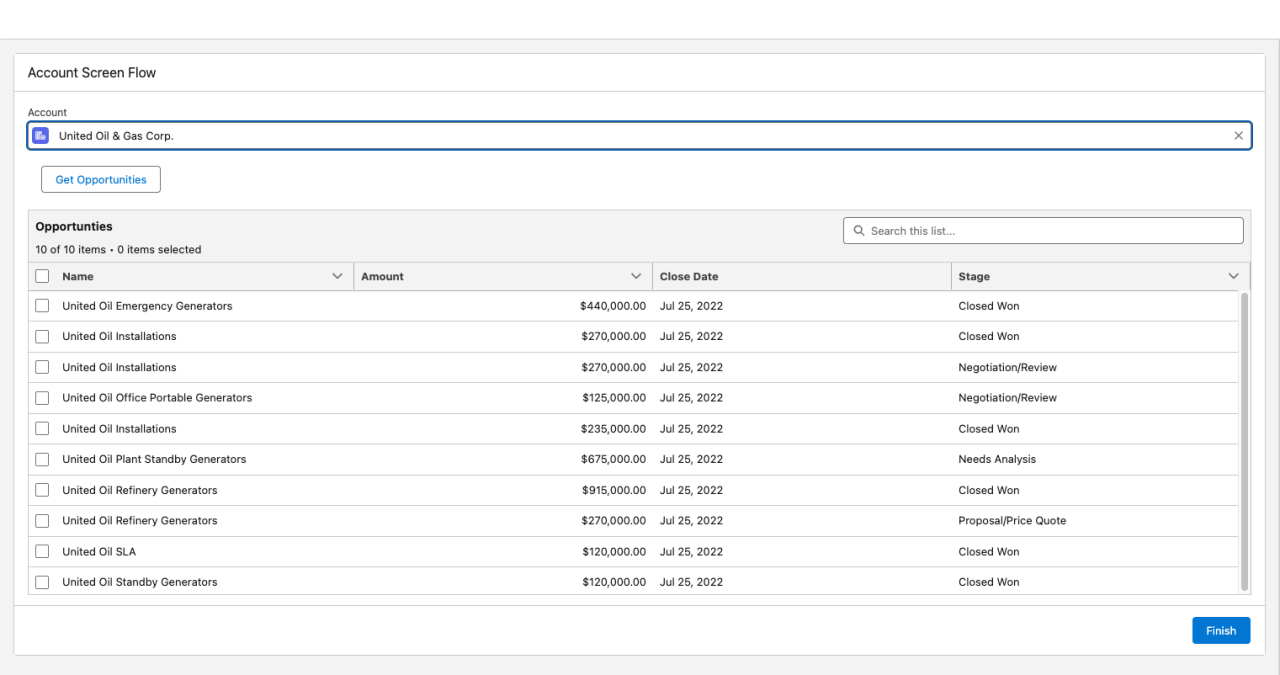Tick the Proposal/Price Quote Refinery Generators checkbox

[x=42, y=520]
